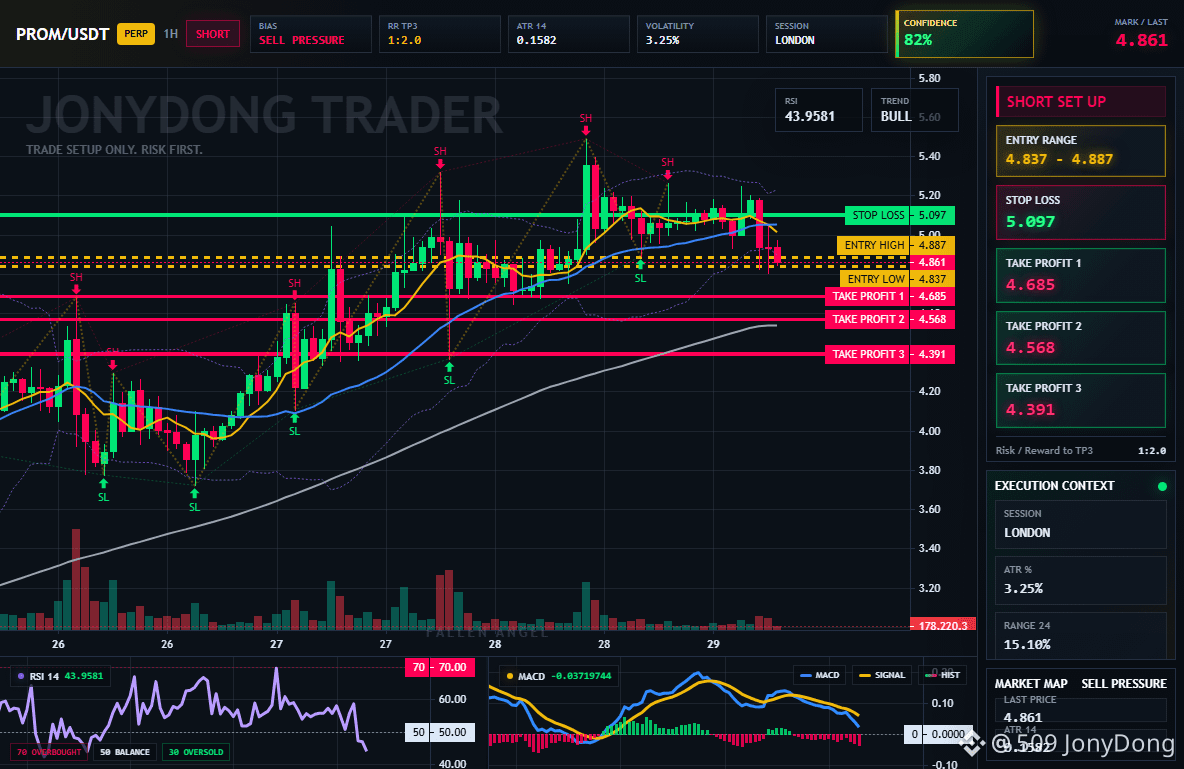Viewport: 1184px width, 769px height.
Task: Click the TAKE PROFIT 2 panel card
Action: (x=1081, y=338)
